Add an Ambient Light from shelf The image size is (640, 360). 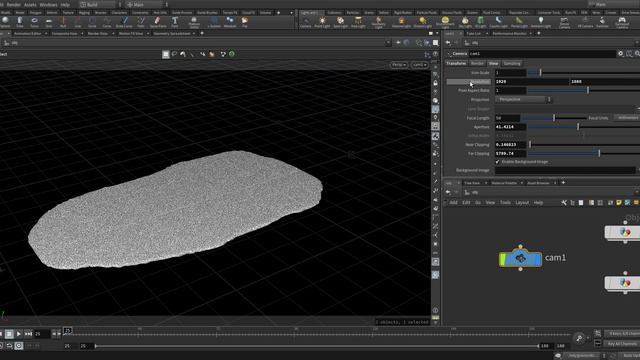(541, 22)
